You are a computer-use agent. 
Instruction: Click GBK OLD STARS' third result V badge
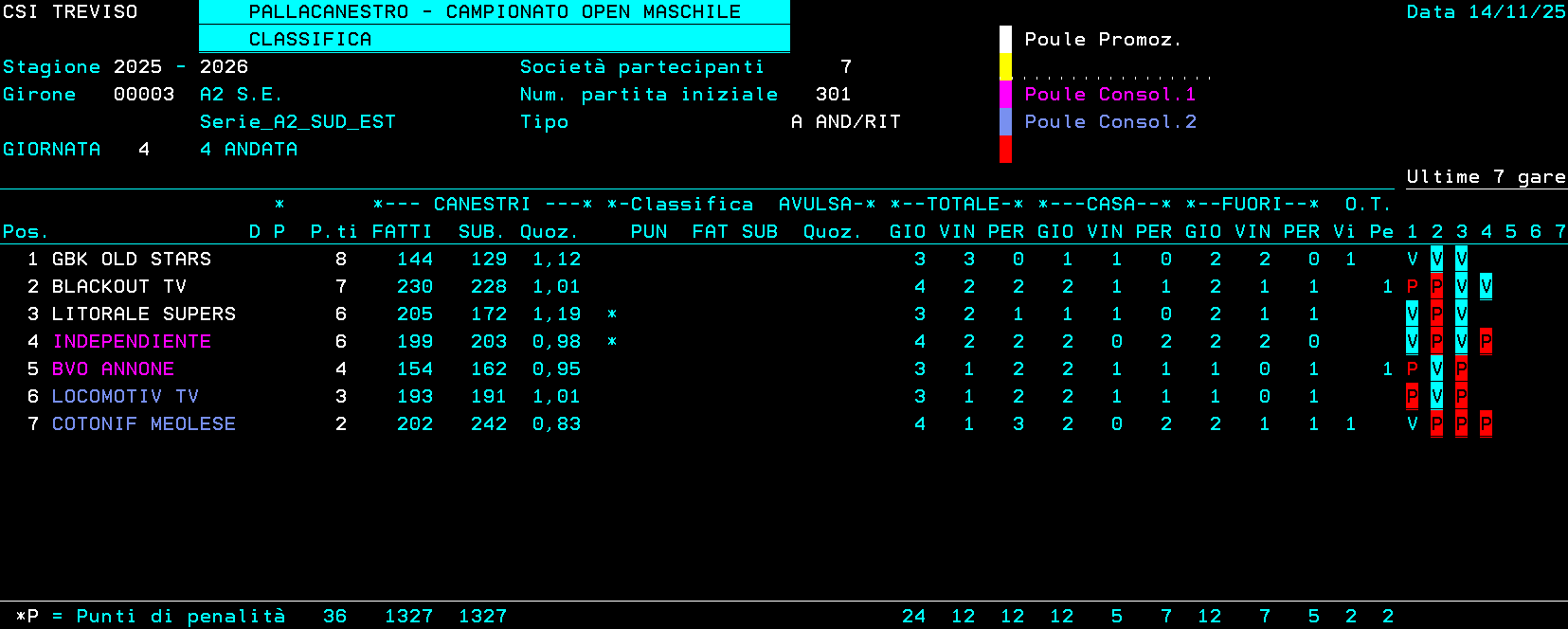1461,259
